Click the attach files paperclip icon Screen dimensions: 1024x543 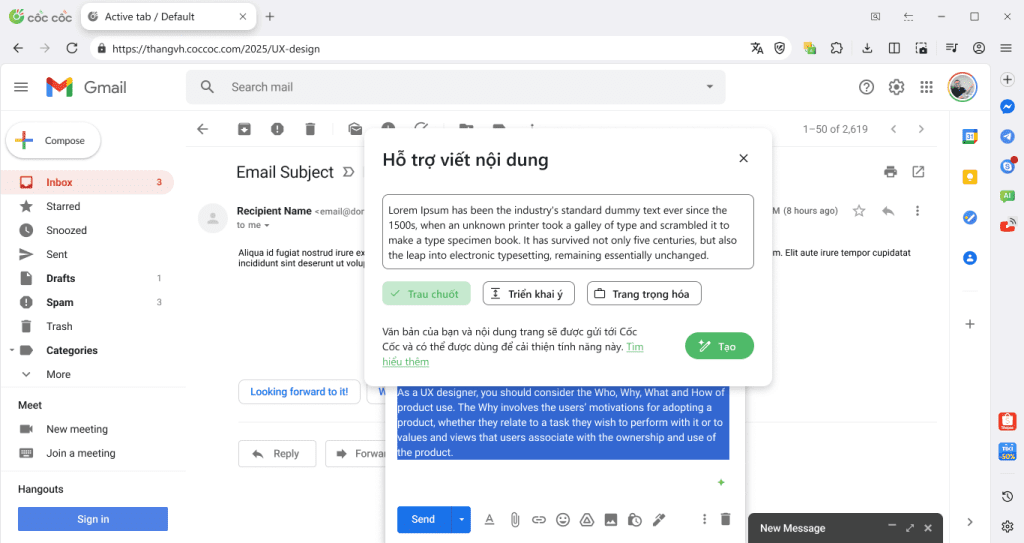(514, 519)
